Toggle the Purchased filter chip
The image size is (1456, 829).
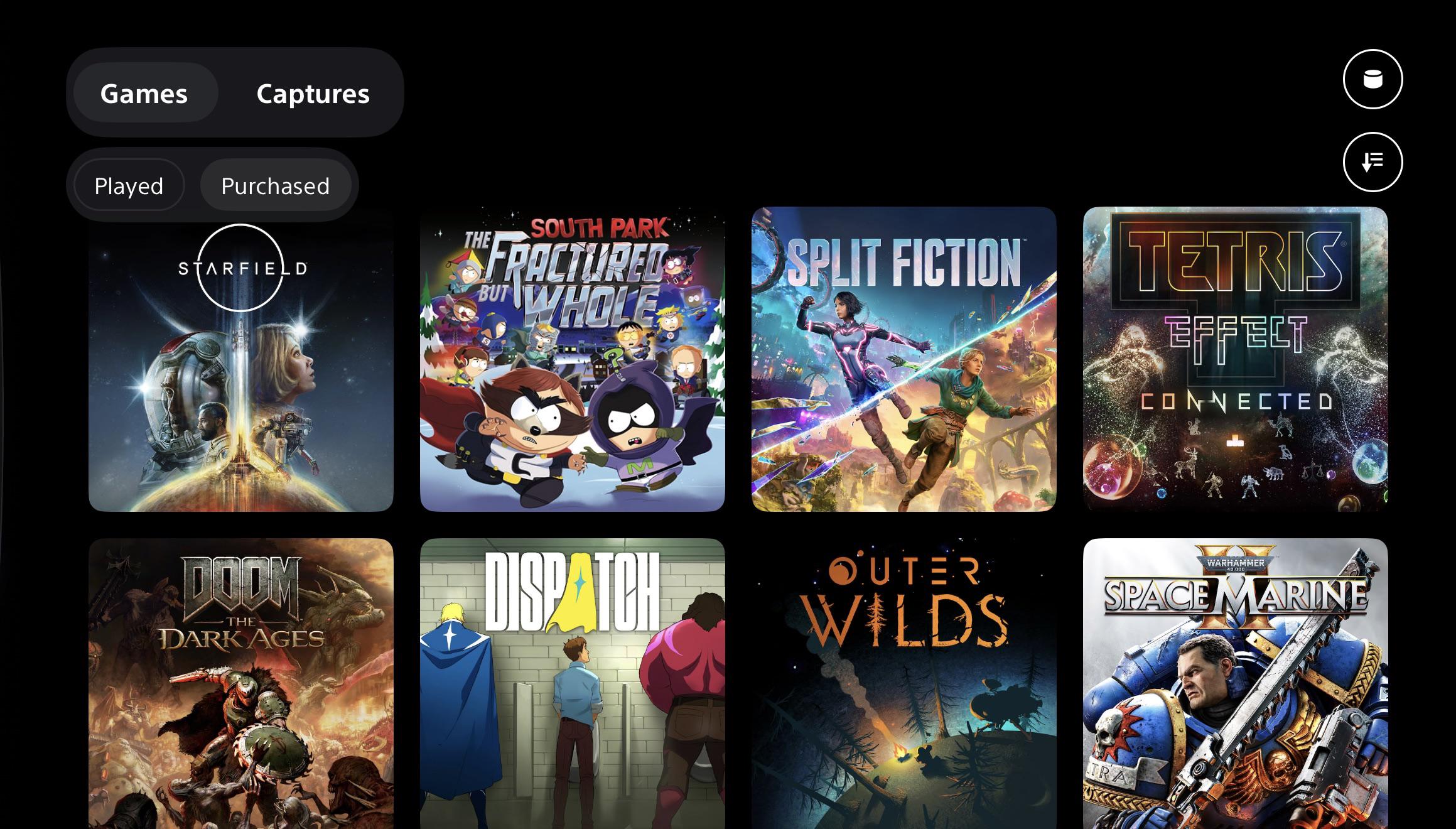(x=276, y=185)
